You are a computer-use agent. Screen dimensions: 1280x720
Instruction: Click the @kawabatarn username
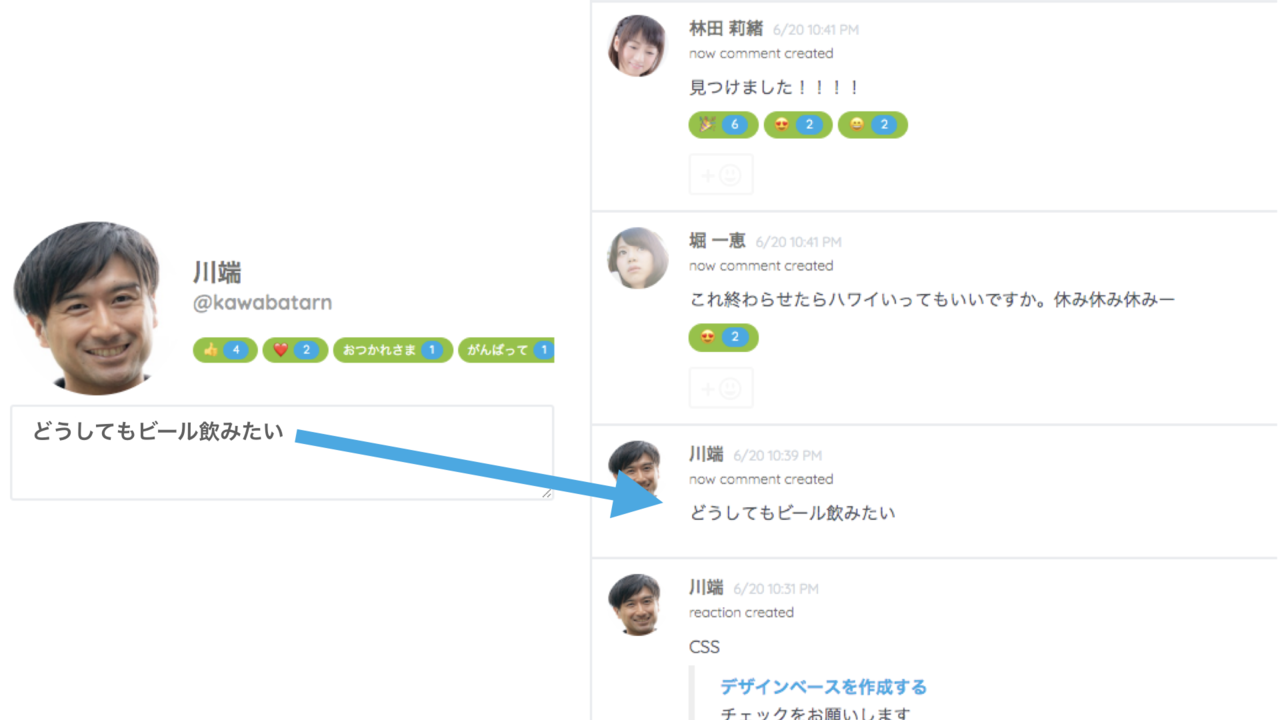coord(262,302)
